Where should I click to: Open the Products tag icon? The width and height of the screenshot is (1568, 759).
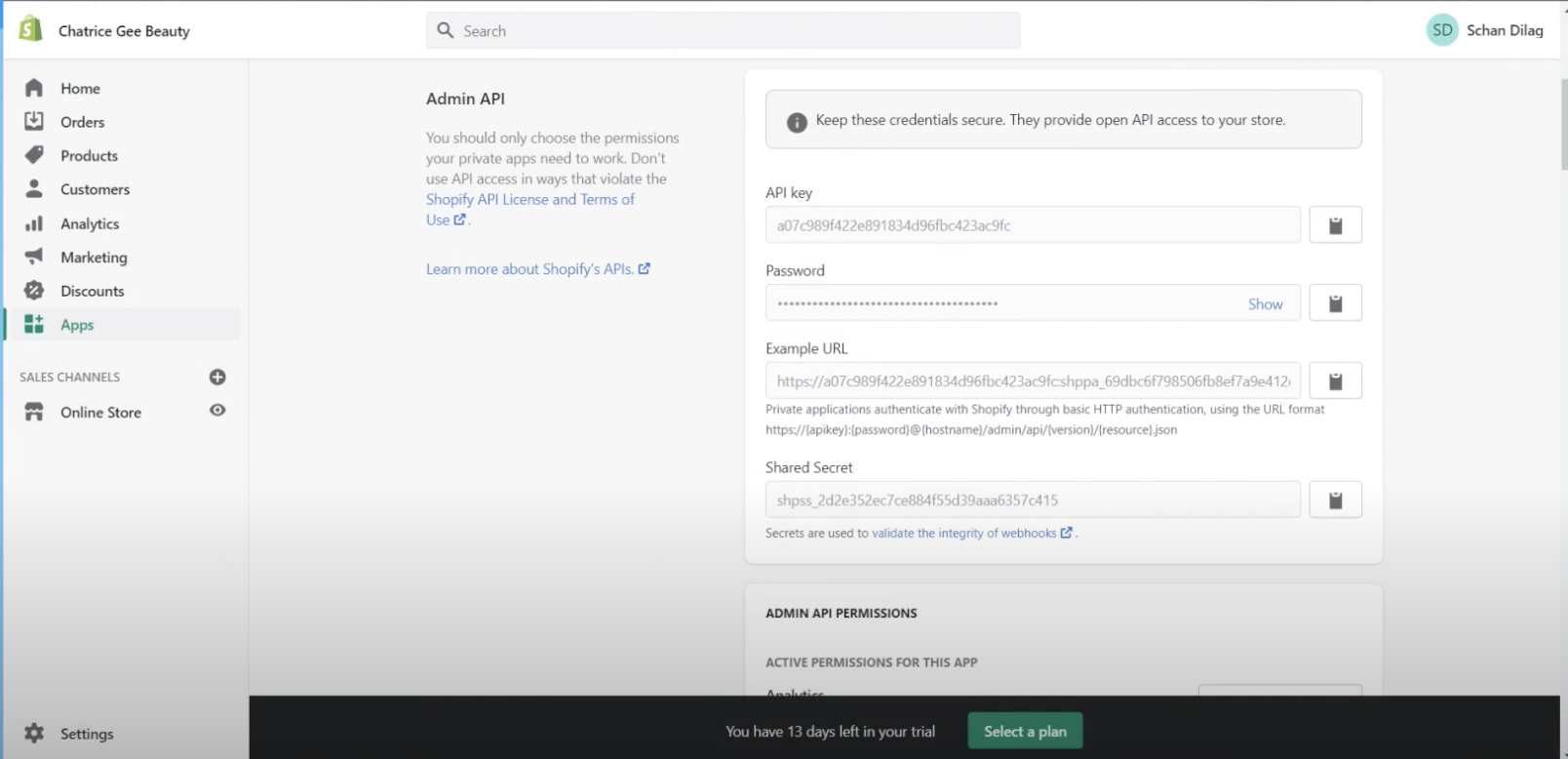[34, 155]
